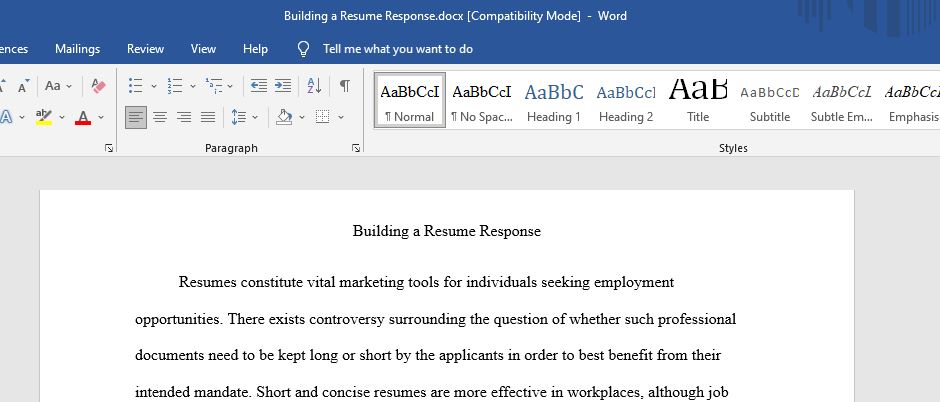Toggle Align Left formatting
This screenshot has height=402, width=940.
(x=136, y=117)
